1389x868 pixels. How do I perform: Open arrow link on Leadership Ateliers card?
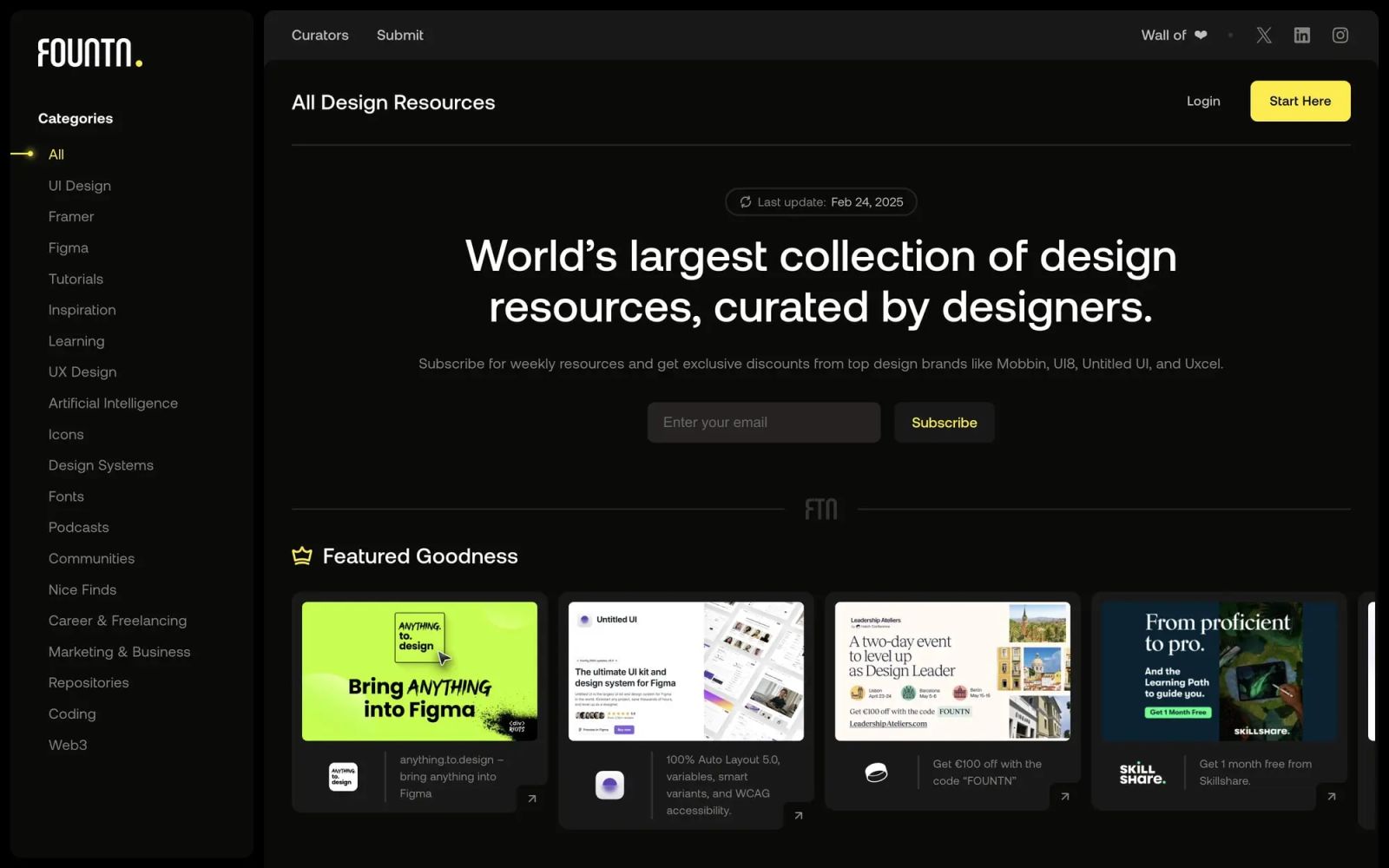pos(1065,796)
